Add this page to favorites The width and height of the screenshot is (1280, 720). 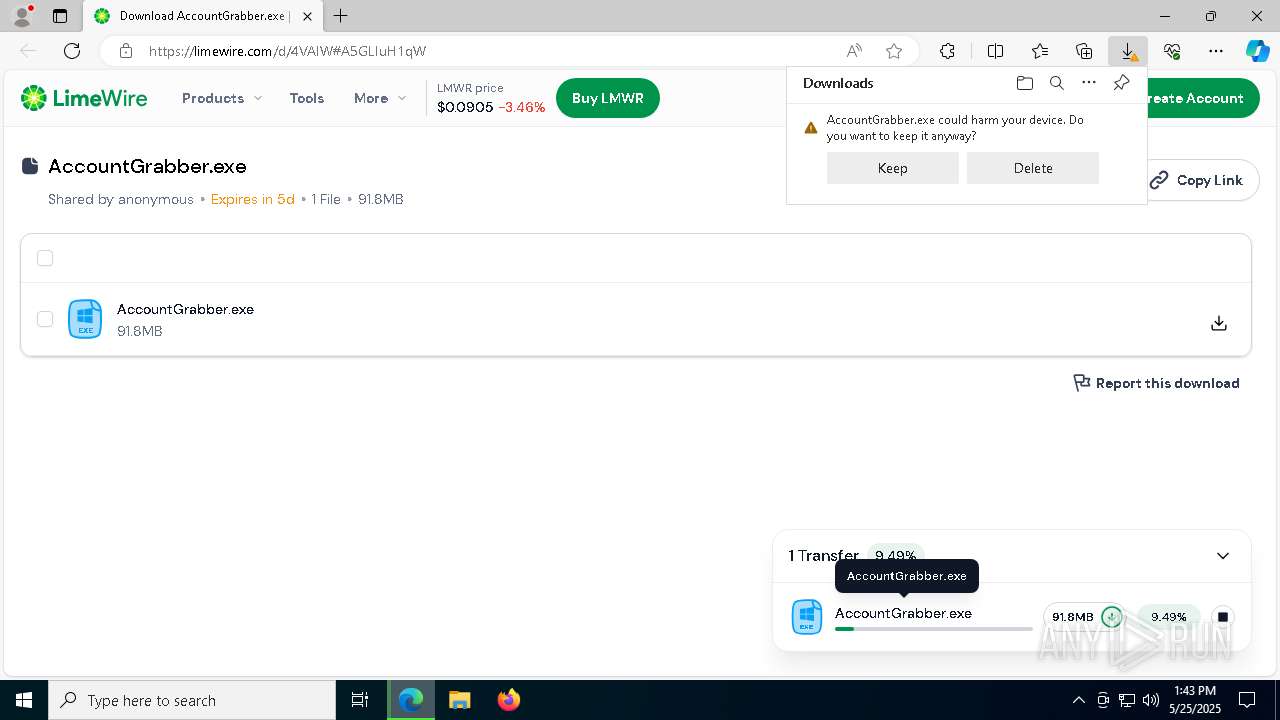point(894,51)
